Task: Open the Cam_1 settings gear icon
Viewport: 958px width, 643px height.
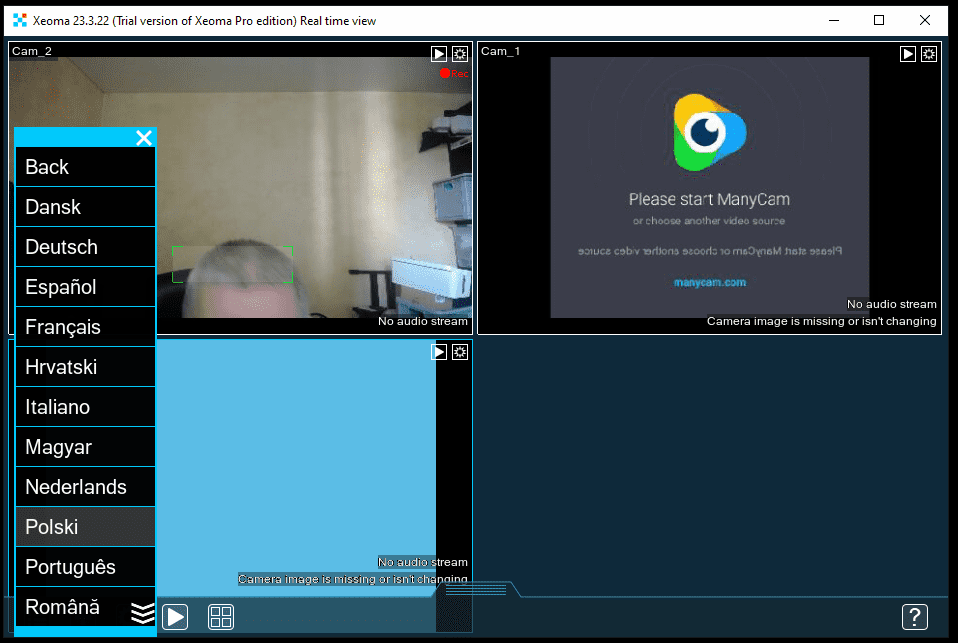Action: [x=929, y=54]
